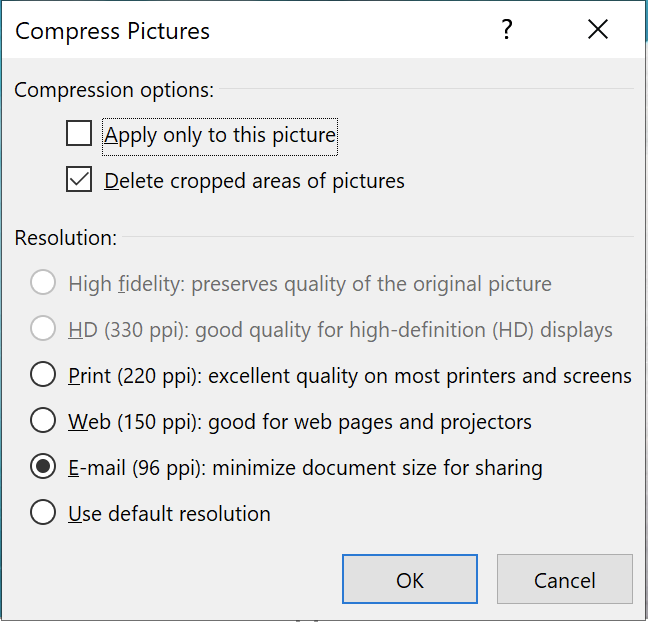Viewport: 648px width, 622px height.
Task: Click the Compress Pictures title bar text
Action: point(113,31)
